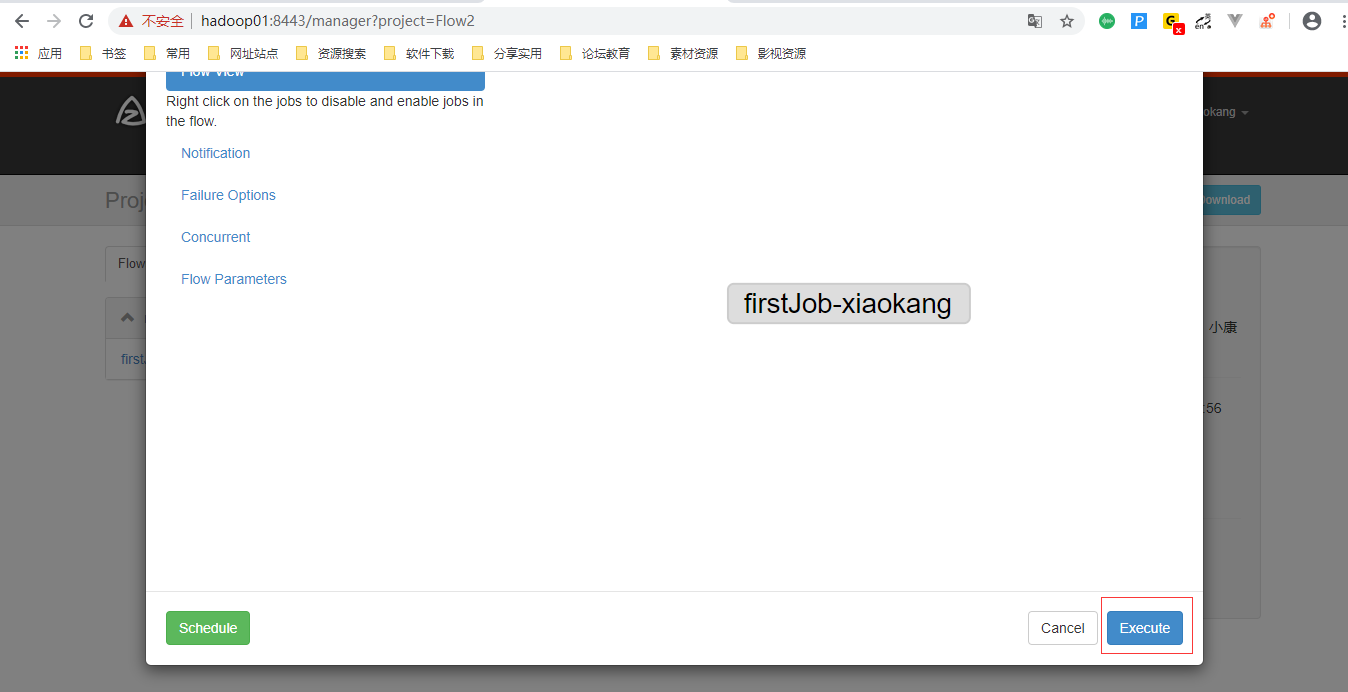Viewport: 1348px width, 692px height.
Task: Click the yellow G extension icon
Action: [1172, 22]
